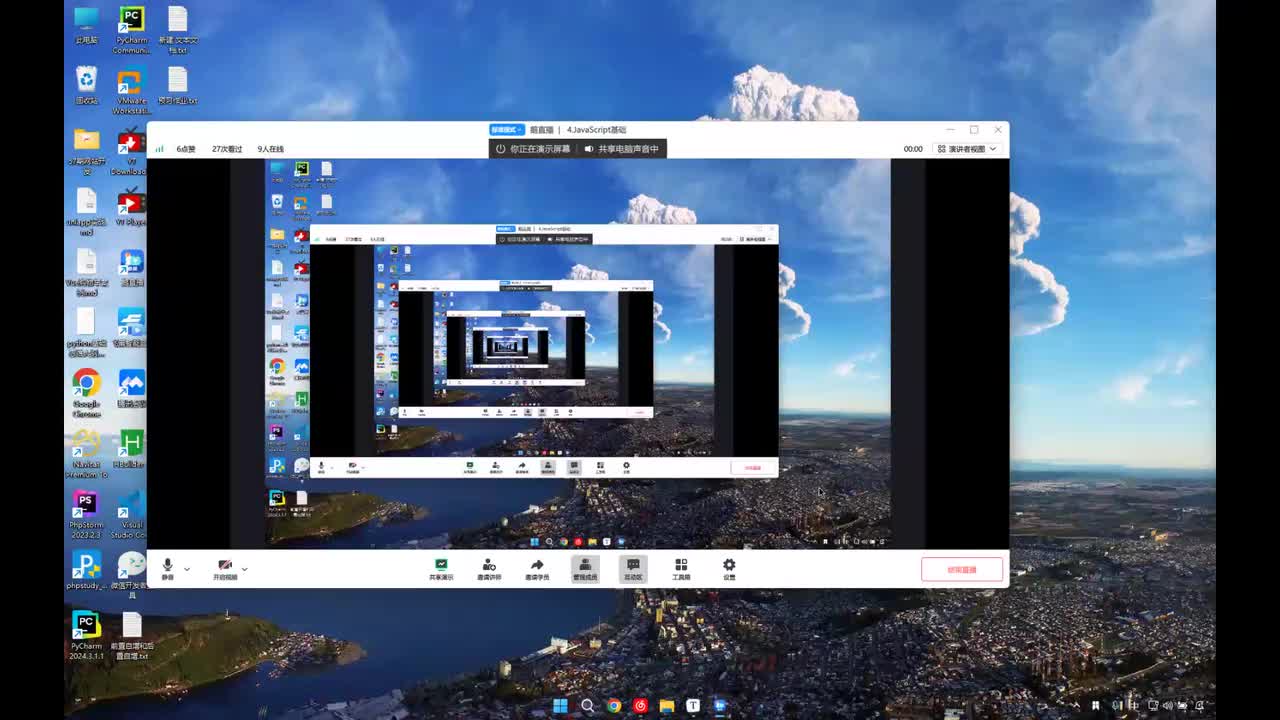The width and height of the screenshot is (1280, 720).
Task: Click the red circular taskbar app icon
Action: [x=640, y=705]
